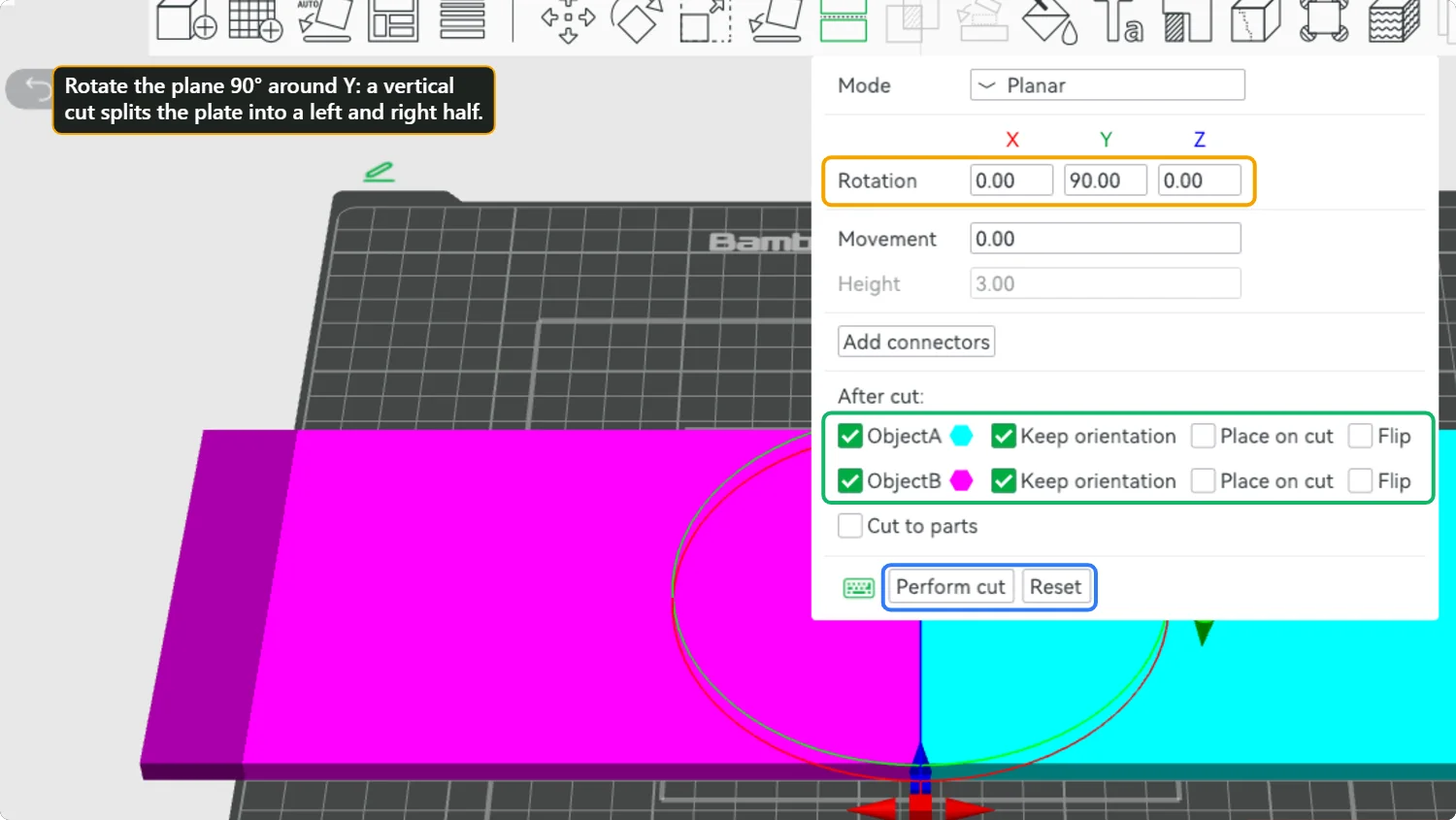Image resolution: width=1456 pixels, height=820 pixels.
Task: Click the After cut: label
Action: (x=880, y=396)
